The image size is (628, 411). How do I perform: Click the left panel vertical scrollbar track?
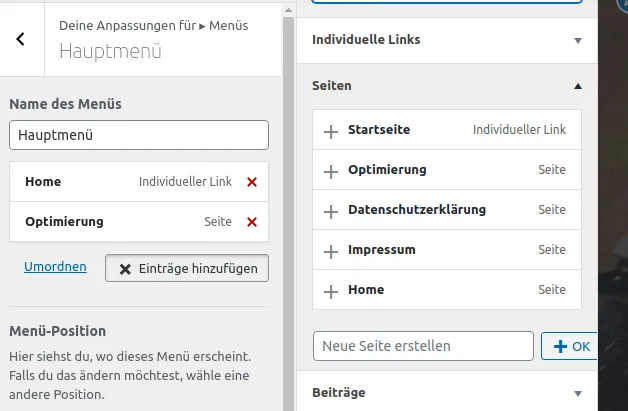click(x=288, y=214)
